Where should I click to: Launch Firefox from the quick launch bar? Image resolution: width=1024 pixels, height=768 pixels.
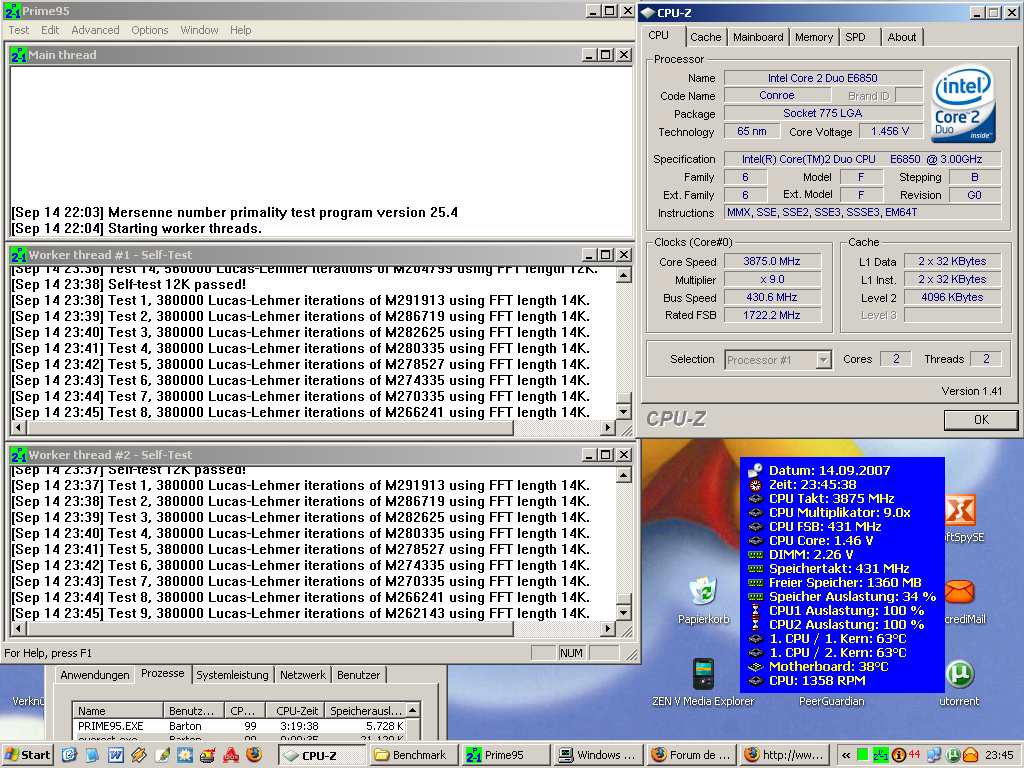coord(254,755)
